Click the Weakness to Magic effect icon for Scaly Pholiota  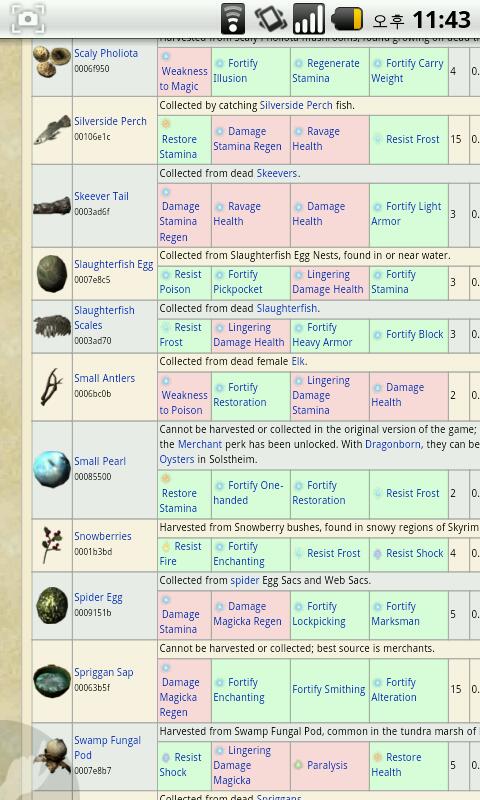(x=166, y=57)
